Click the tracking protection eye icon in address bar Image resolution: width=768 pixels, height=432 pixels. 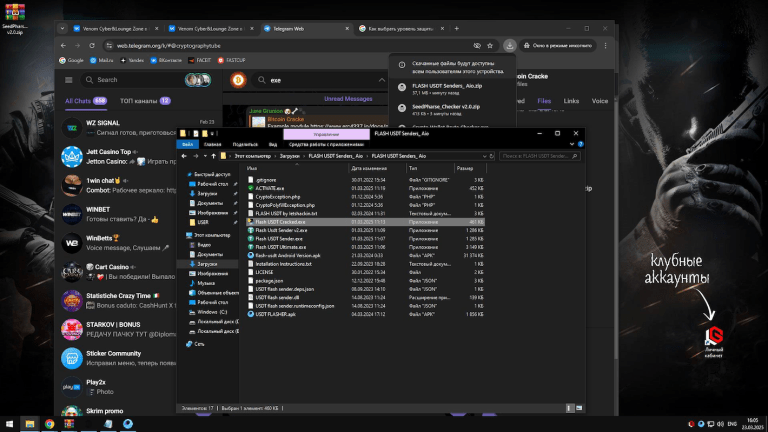(x=477, y=46)
